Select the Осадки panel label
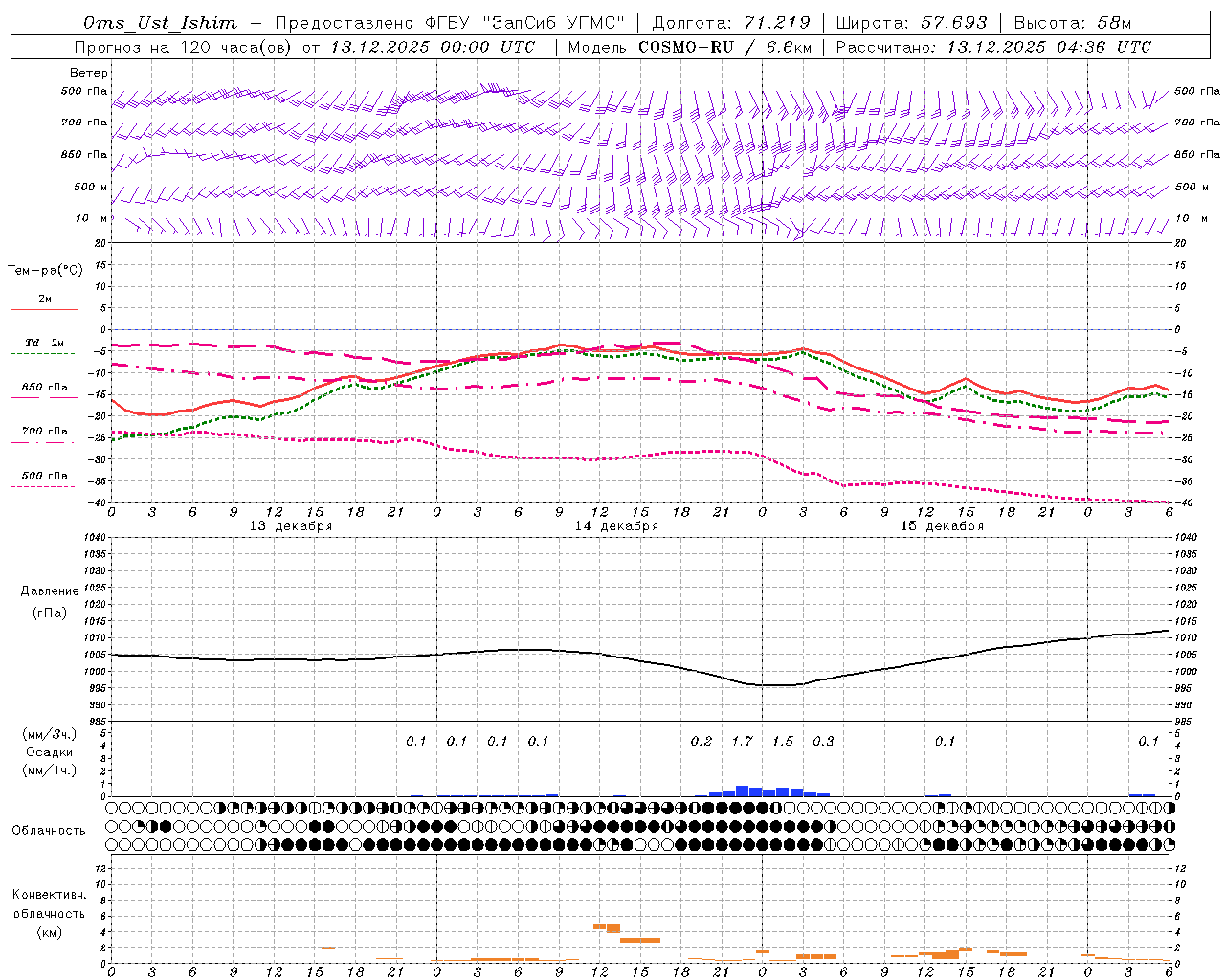This screenshot has width=1225, height=980. 50,752
